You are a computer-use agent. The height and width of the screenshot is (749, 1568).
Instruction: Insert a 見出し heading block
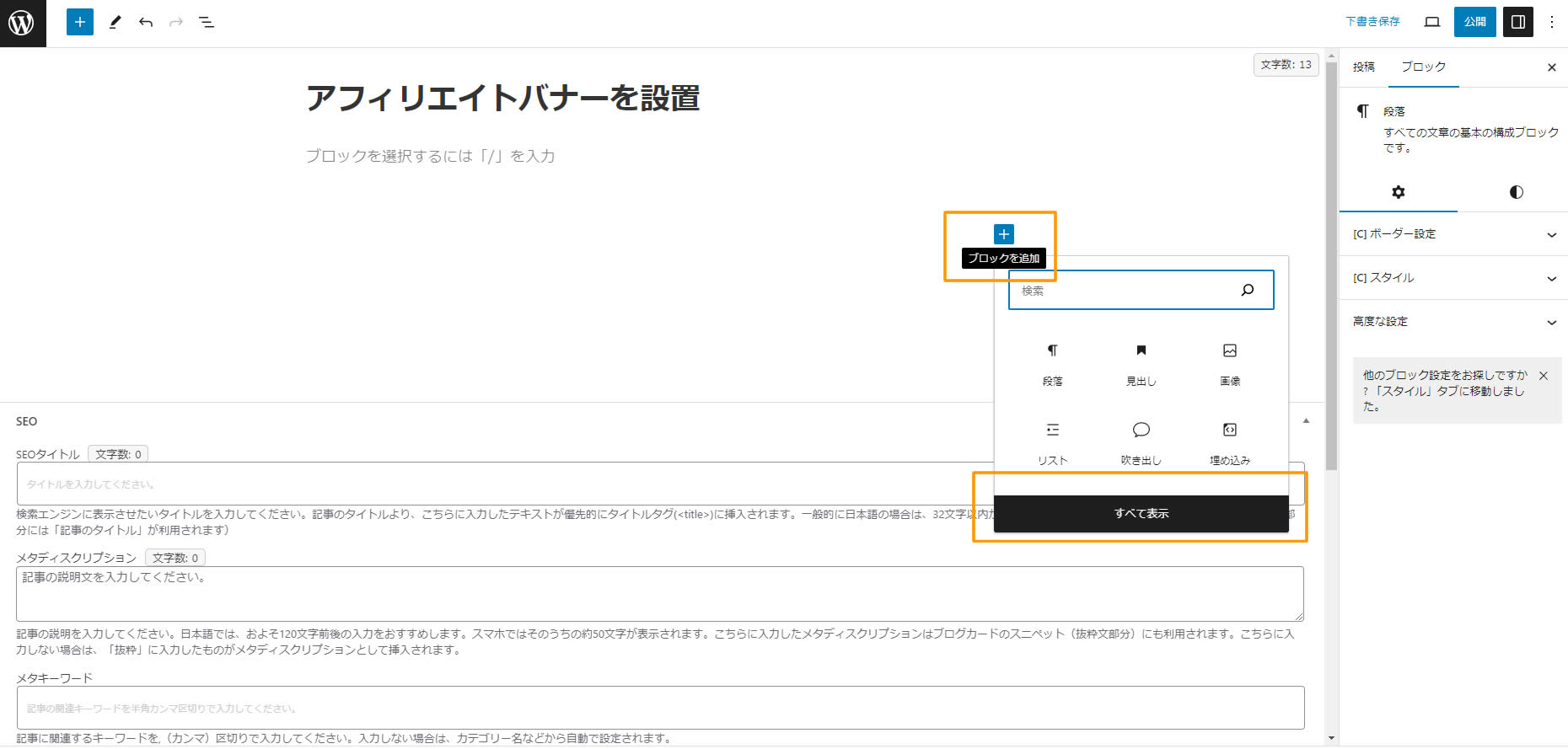coord(1141,365)
